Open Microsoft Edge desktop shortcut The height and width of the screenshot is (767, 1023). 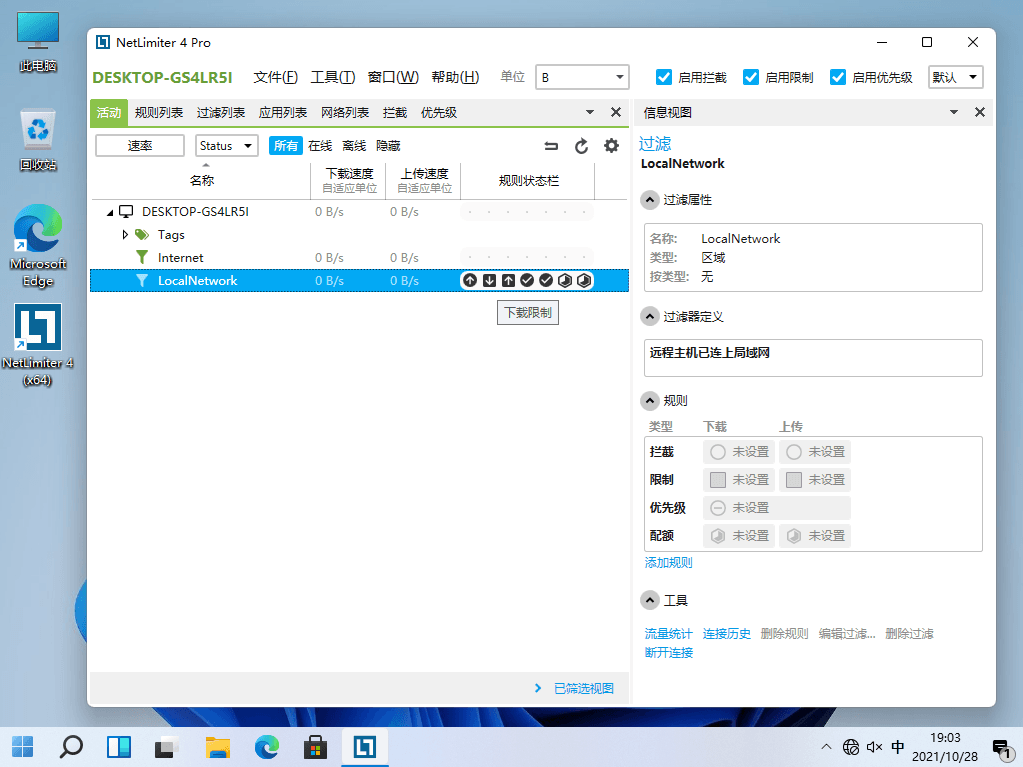point(38,246)
